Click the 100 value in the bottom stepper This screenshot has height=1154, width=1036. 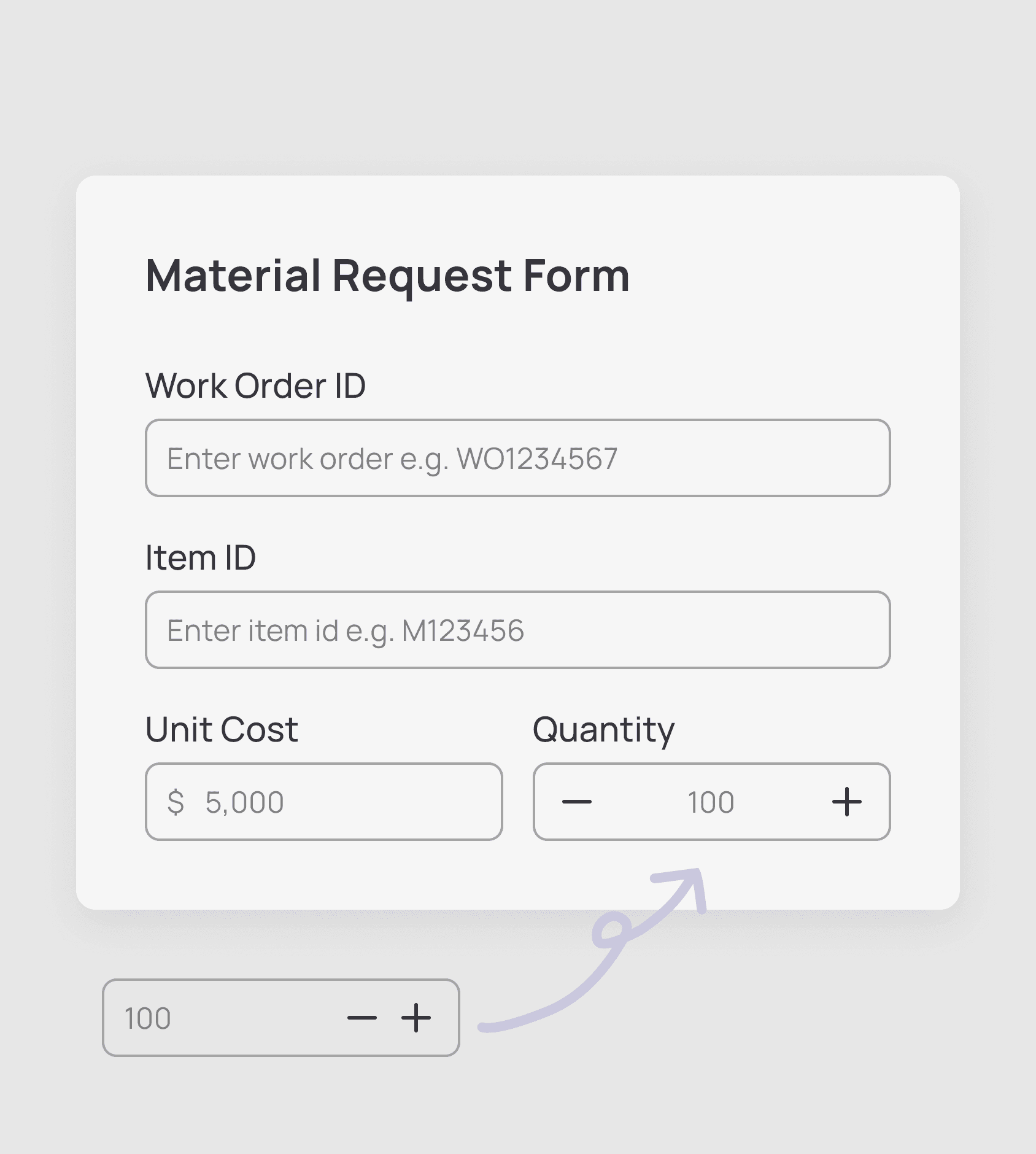[x=147, y=1018]
